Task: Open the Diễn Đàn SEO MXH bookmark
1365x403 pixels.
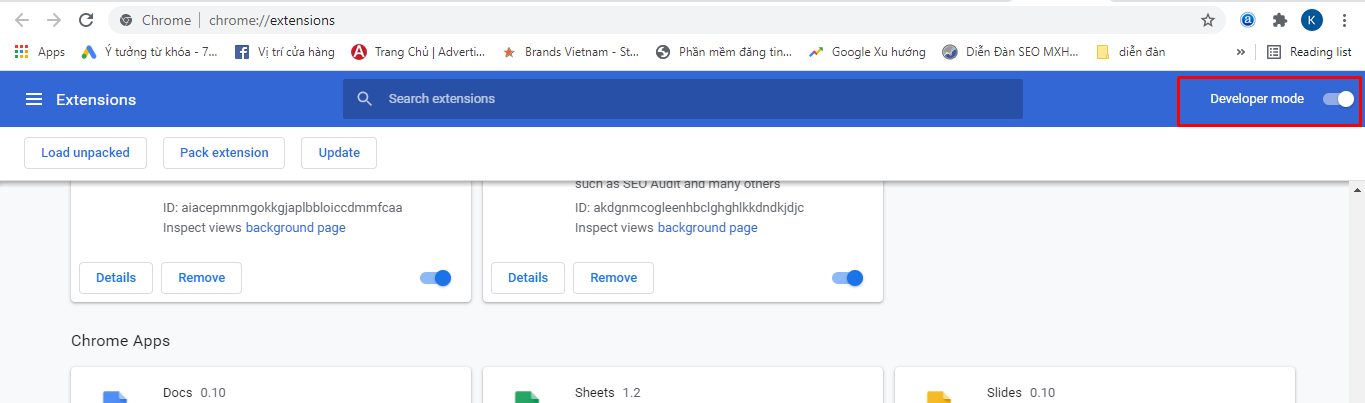Action: tap(1010, 52)
